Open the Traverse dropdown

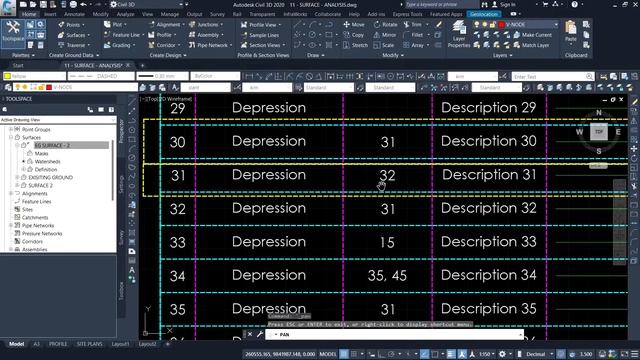click(74, 45)
